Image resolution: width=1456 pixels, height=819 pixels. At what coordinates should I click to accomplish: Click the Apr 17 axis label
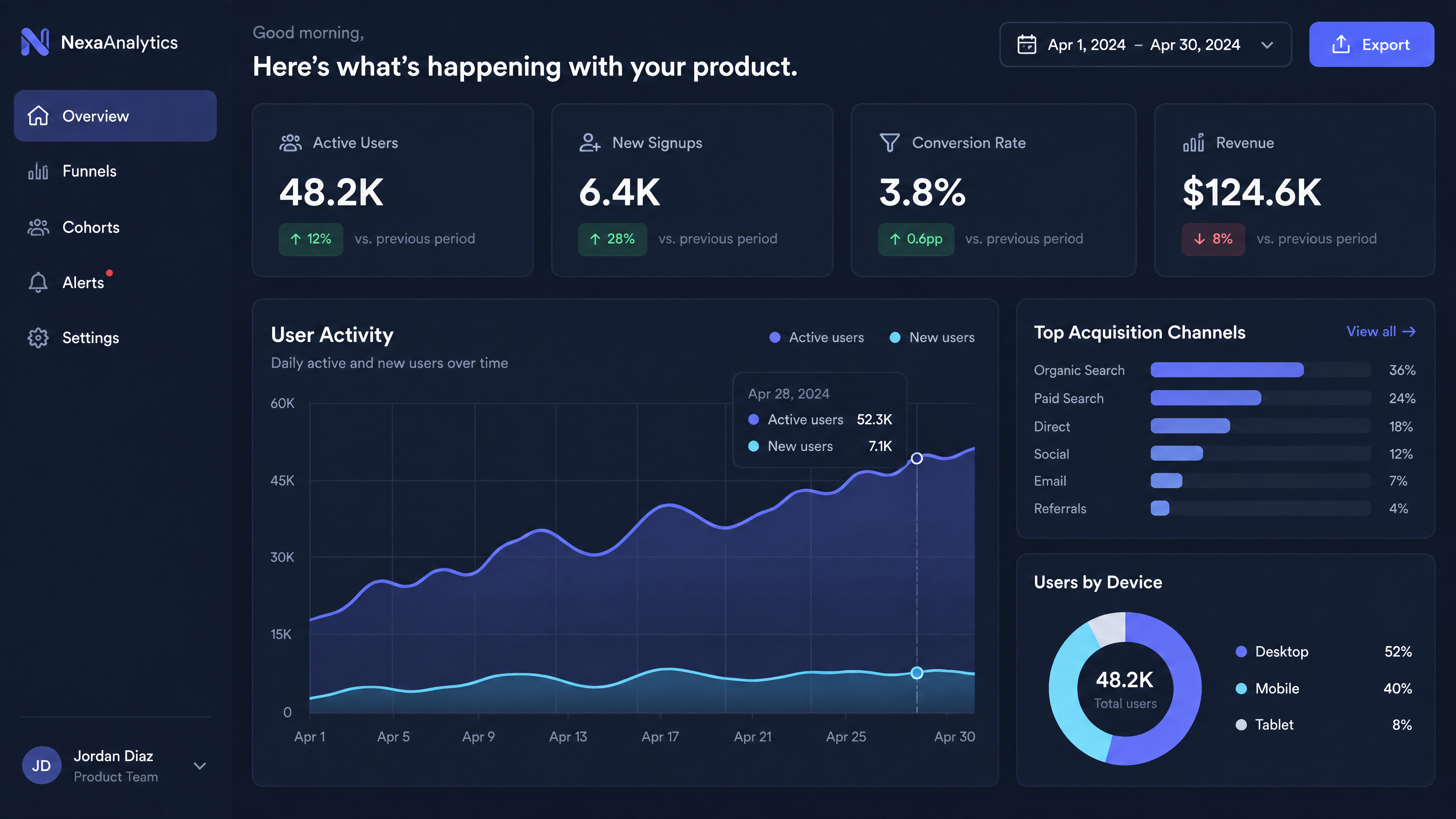660,737
